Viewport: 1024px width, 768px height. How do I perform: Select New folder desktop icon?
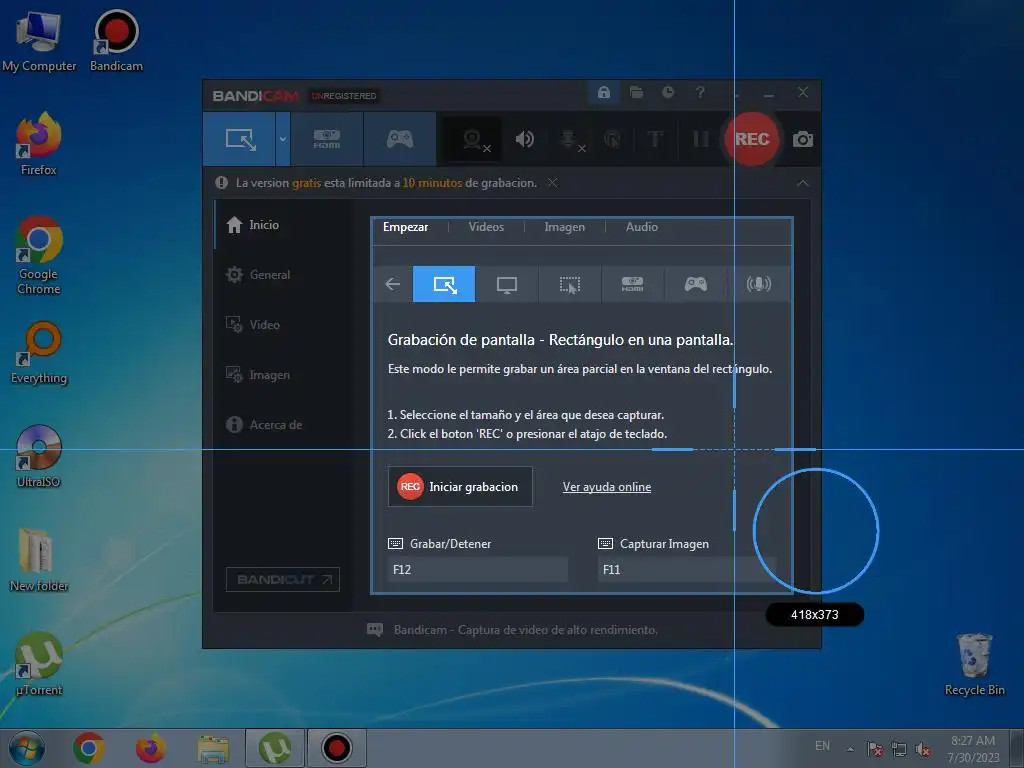point(39,560)
